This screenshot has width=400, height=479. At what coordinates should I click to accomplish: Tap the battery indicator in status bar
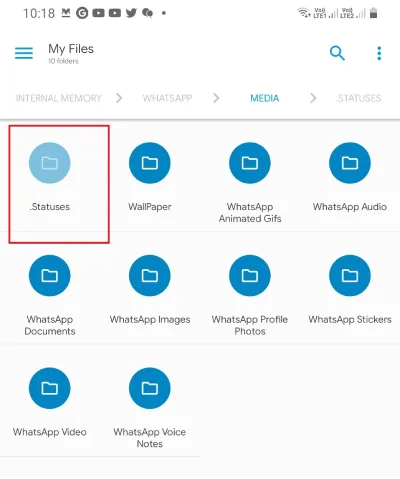coord(374,13)
